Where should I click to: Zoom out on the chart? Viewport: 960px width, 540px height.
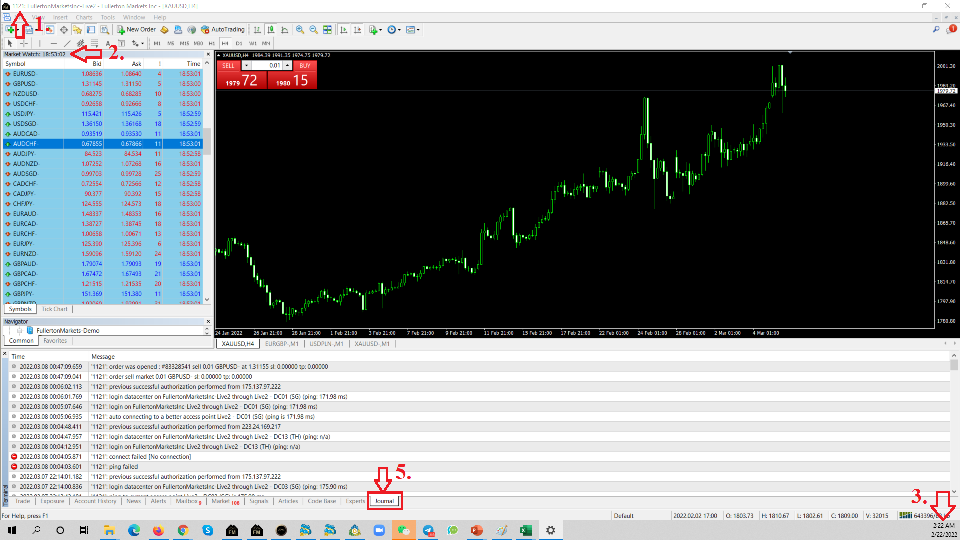[313, 29]
